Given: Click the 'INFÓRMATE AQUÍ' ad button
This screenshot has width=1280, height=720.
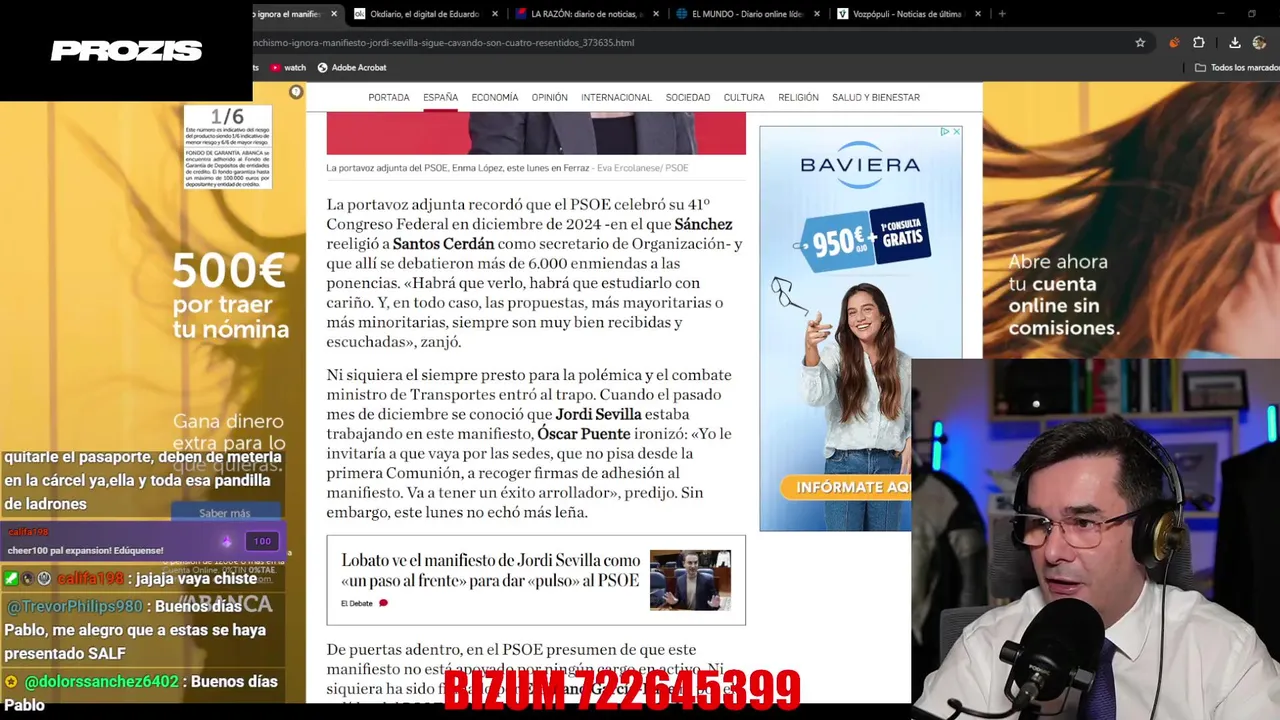Looking at the screenshot, I should (x=846, y=487).
